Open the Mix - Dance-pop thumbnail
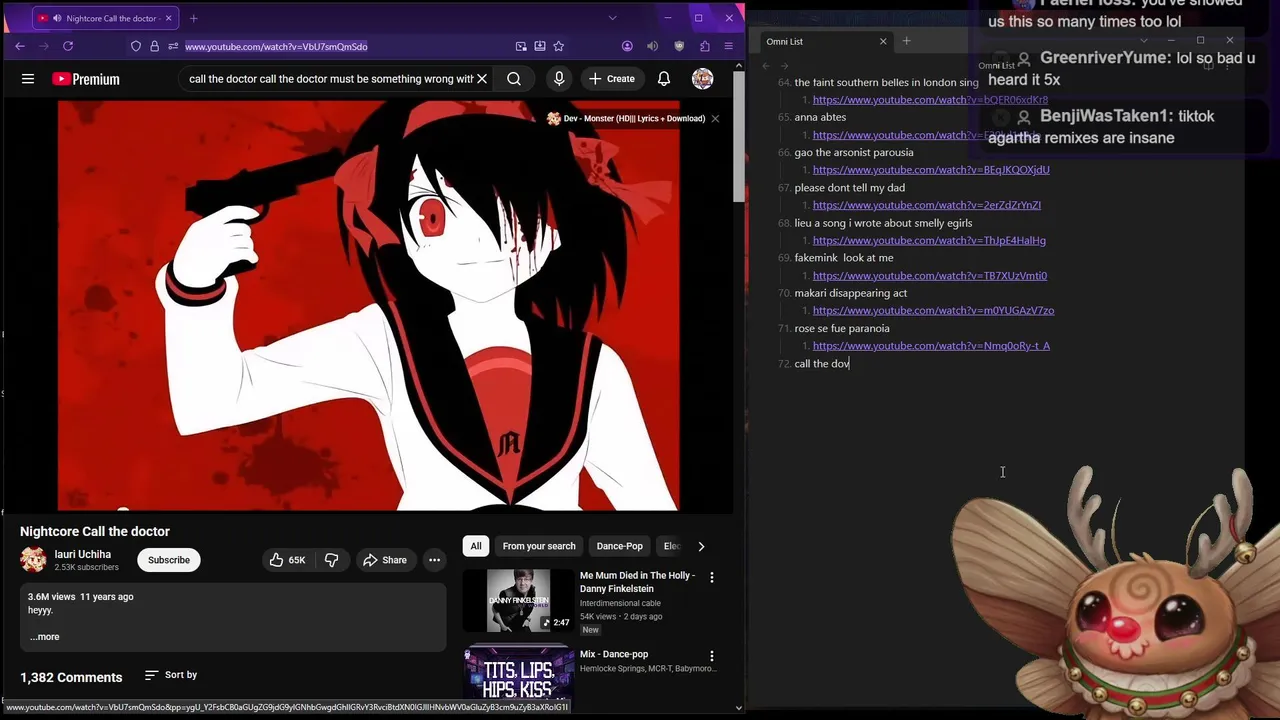Screen dimensions: 1280x720 (518, 674)
